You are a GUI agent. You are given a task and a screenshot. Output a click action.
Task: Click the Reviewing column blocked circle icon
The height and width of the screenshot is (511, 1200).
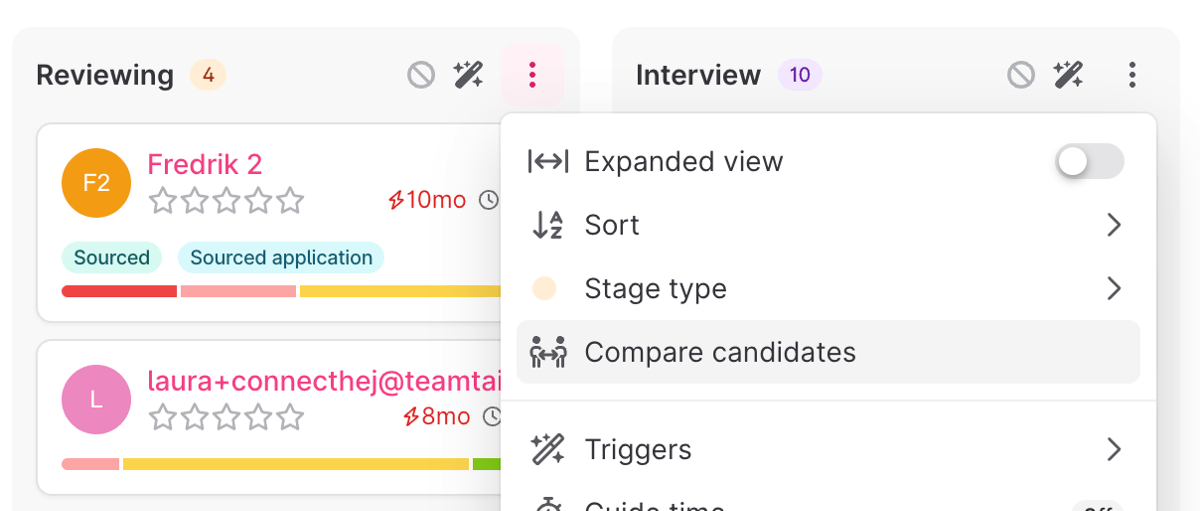click(421, 75)
